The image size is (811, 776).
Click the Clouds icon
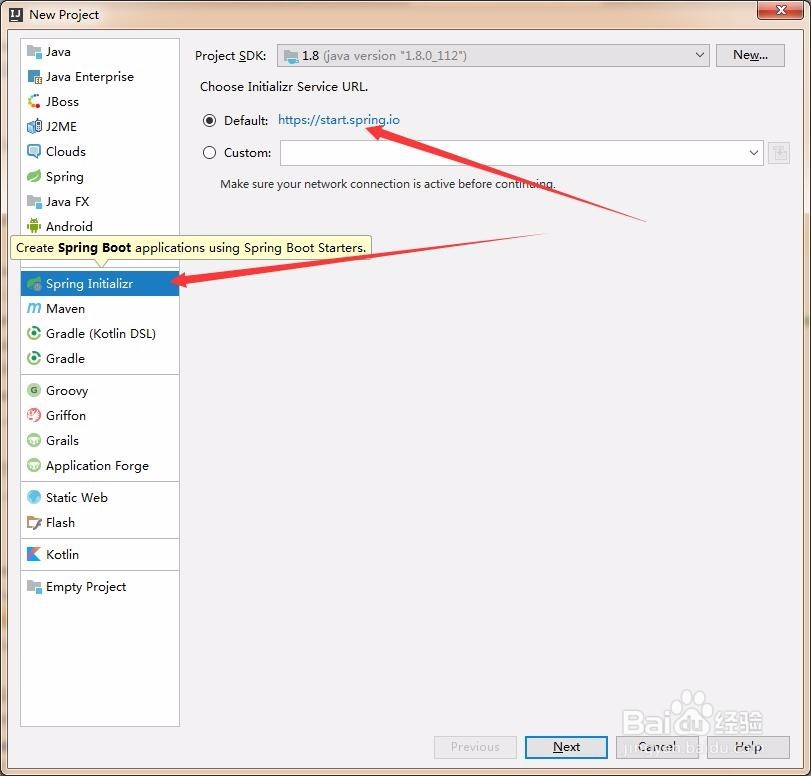[34, 151]
